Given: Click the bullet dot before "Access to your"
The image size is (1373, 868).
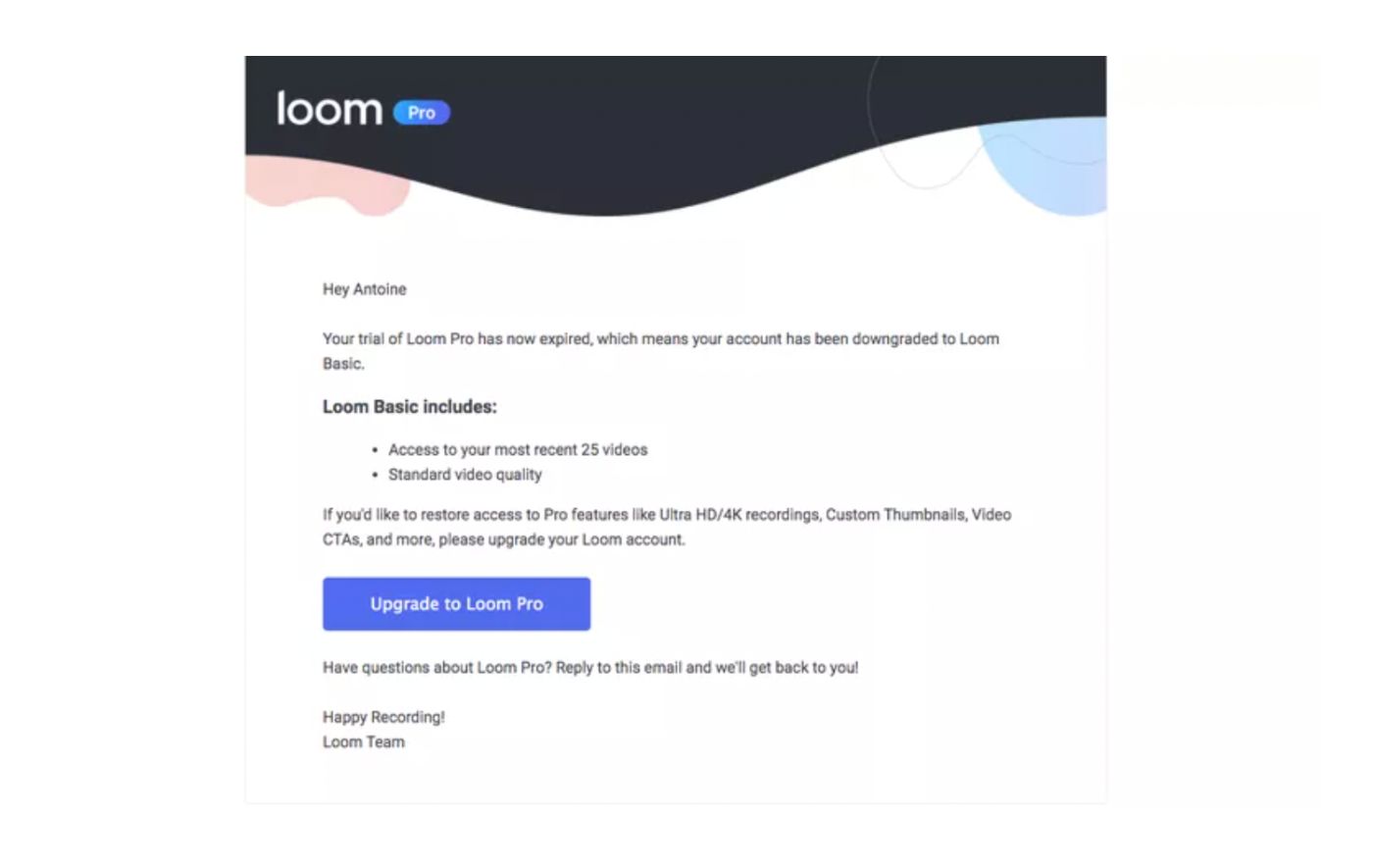Looking at the screenshot, I should click(375, 450).
